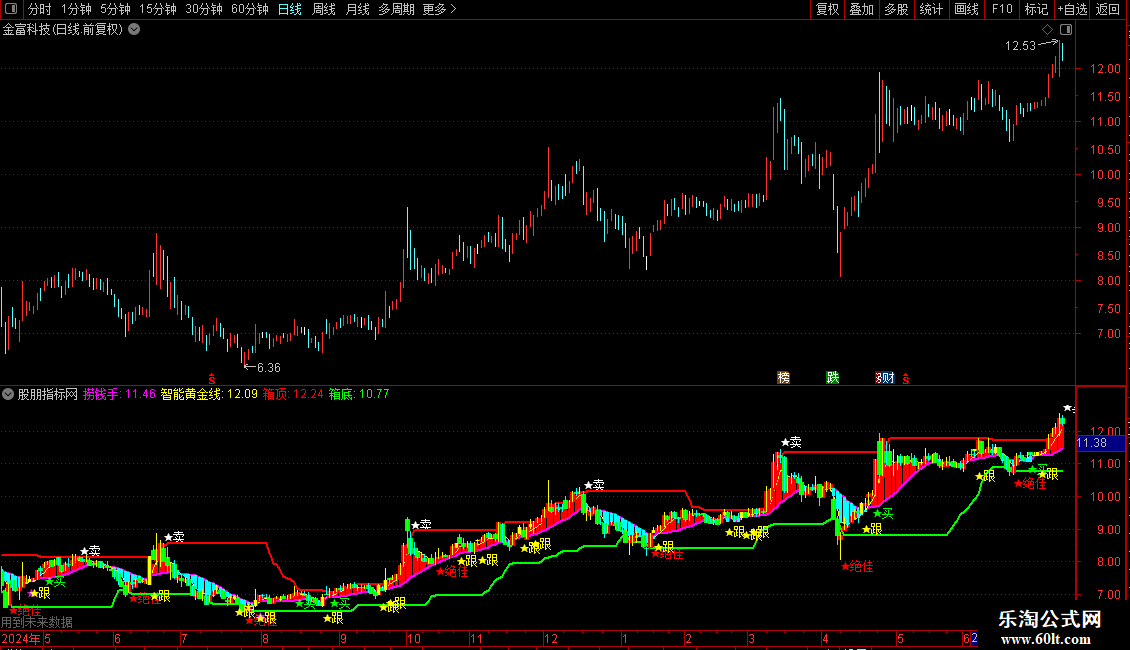Select the 日线 daily period tab
The width and height of the screenshot is (1130, 650).
click(290, 9)
